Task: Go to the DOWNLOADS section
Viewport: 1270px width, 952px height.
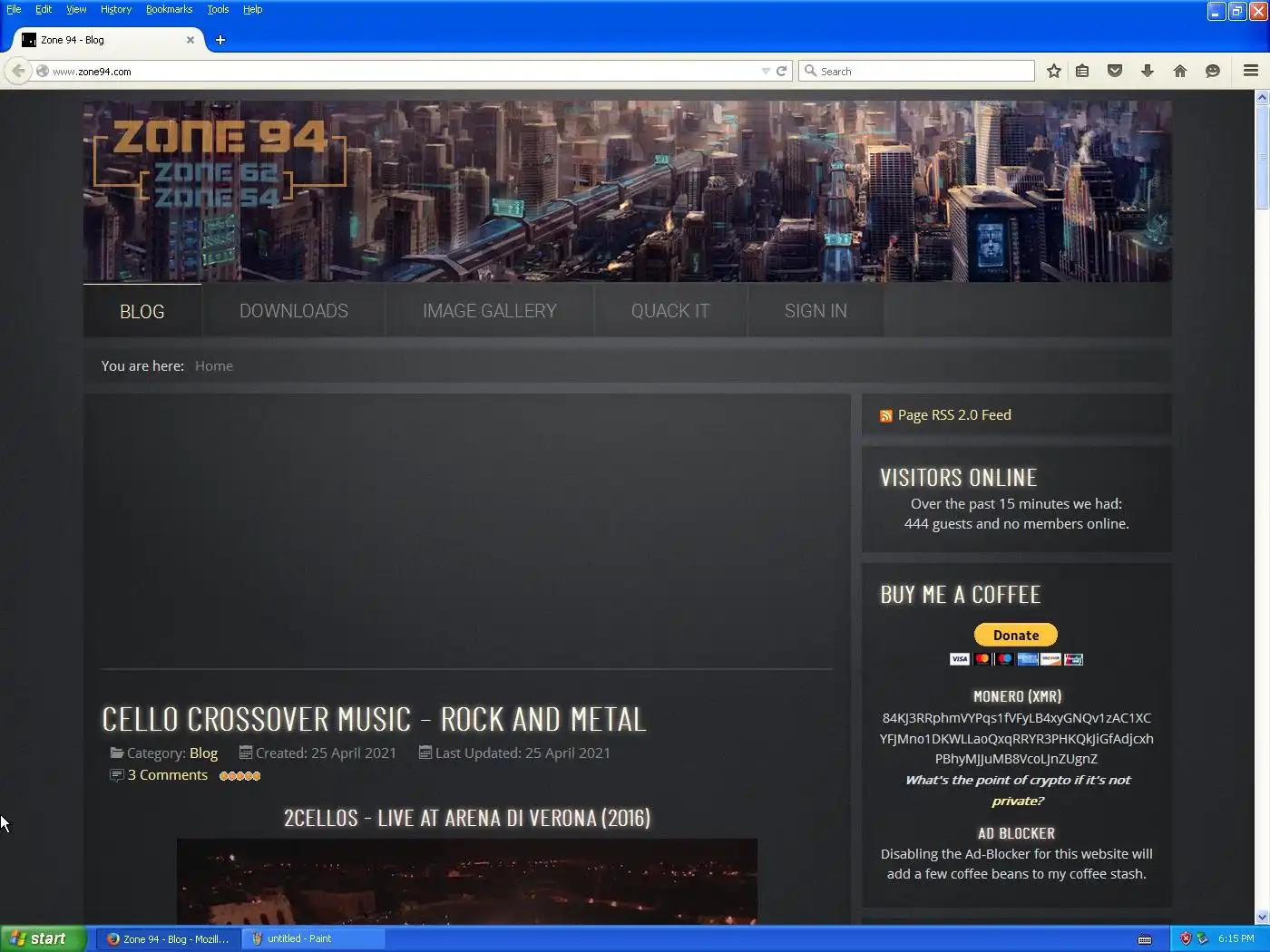Action: [x=294, y=311]
